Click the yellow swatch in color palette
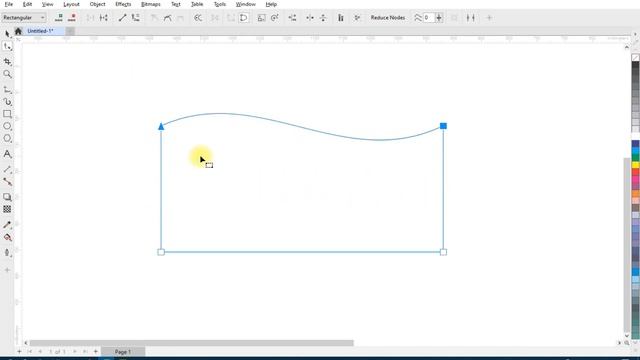 [636, 165]
